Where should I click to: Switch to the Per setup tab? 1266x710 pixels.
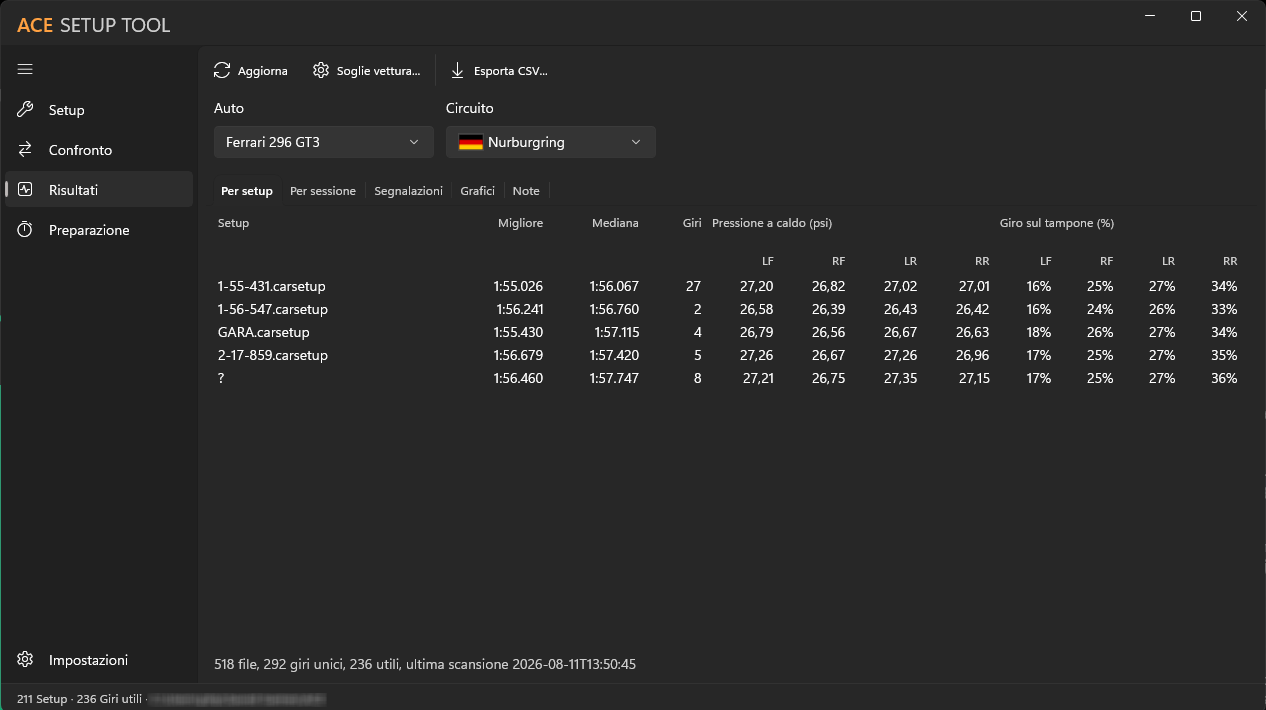[247, 191]
